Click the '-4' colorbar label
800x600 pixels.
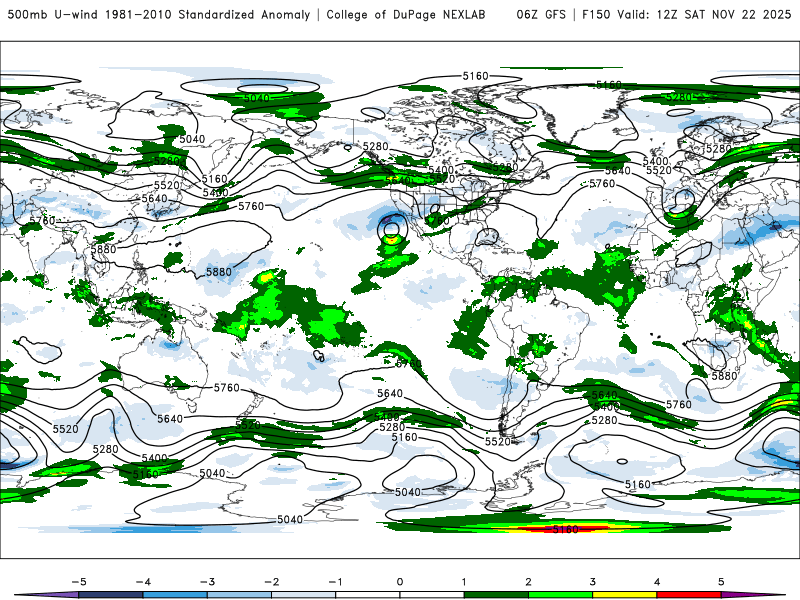143,582
